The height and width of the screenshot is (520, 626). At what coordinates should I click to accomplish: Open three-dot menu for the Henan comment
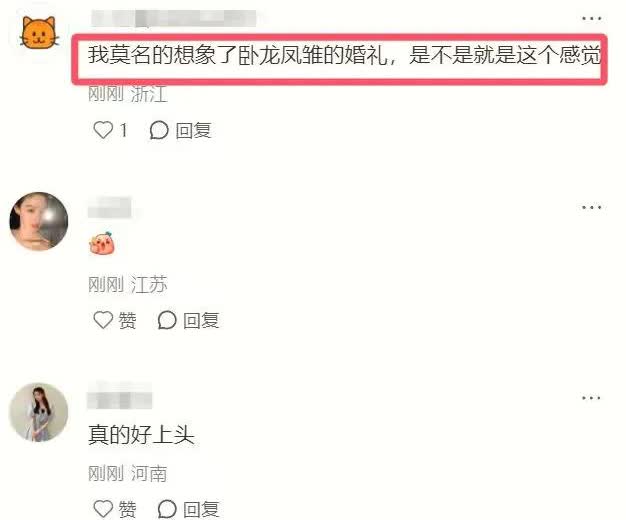coord(591,398)
